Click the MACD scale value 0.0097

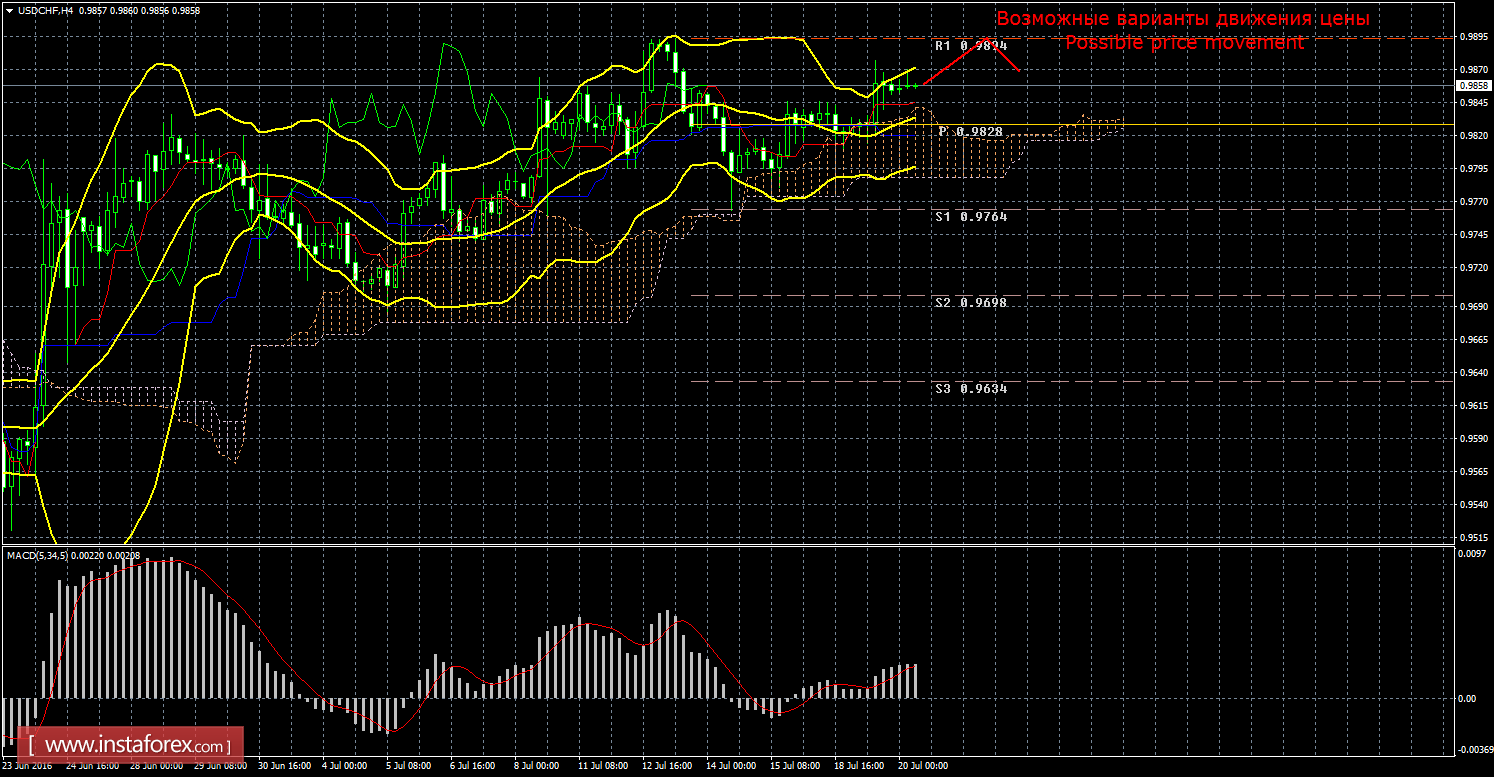coord(1471,554)
